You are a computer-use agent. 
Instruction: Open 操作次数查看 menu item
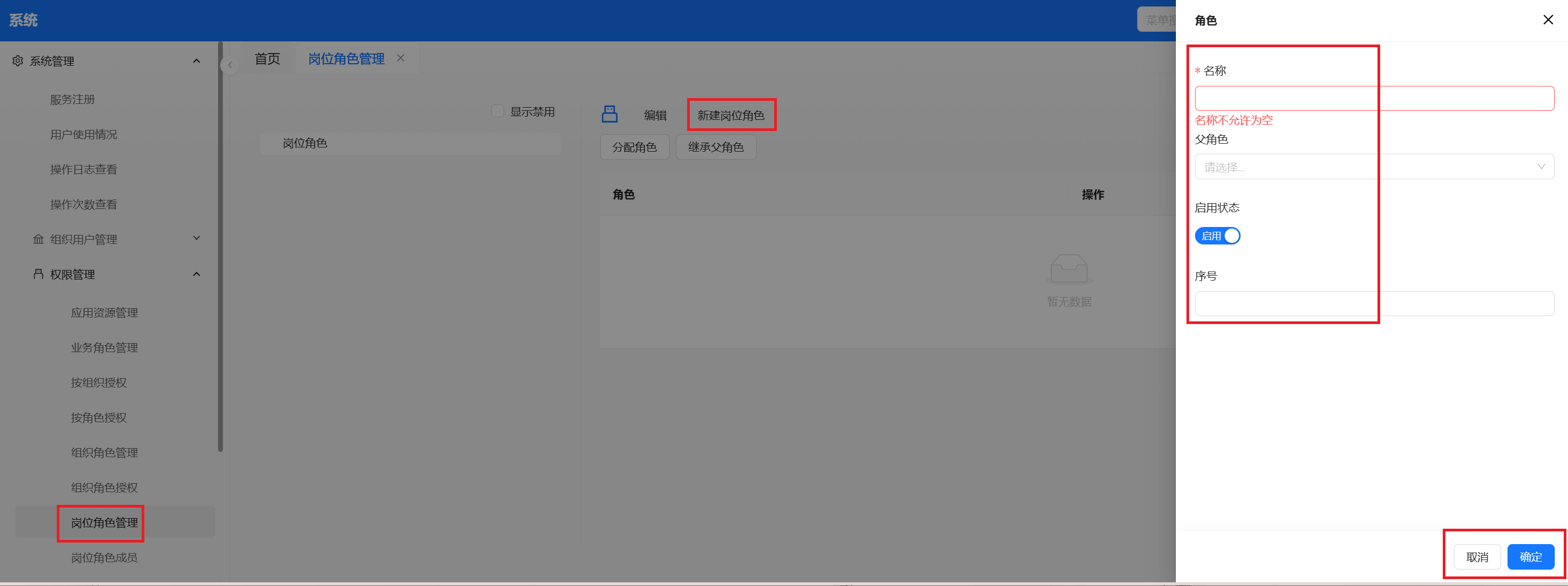[83, 205]
